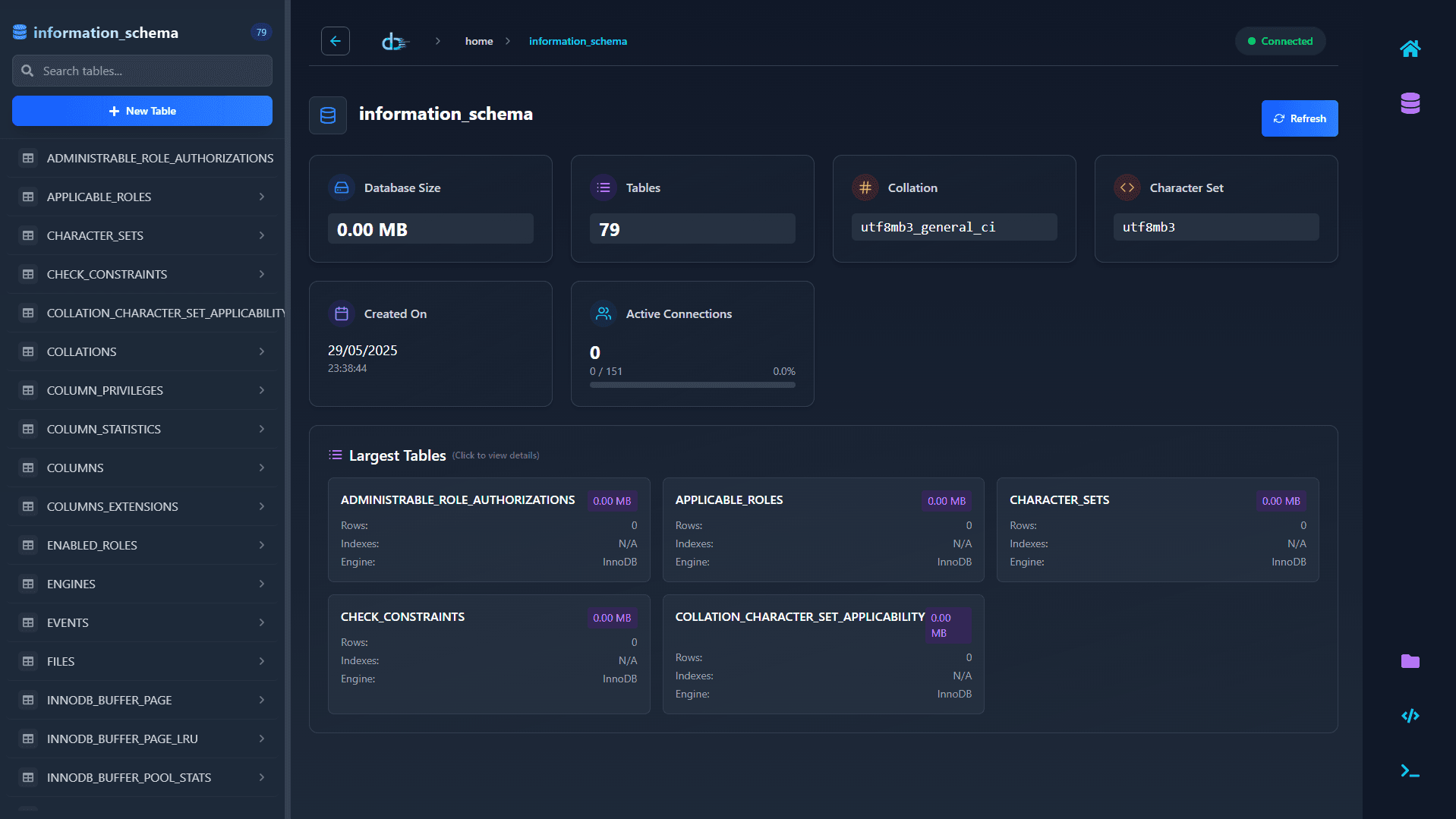This screenshot has height=819, width=1456.
Task: Click the magnifier icon in search box
Action: tap(27, 71)
